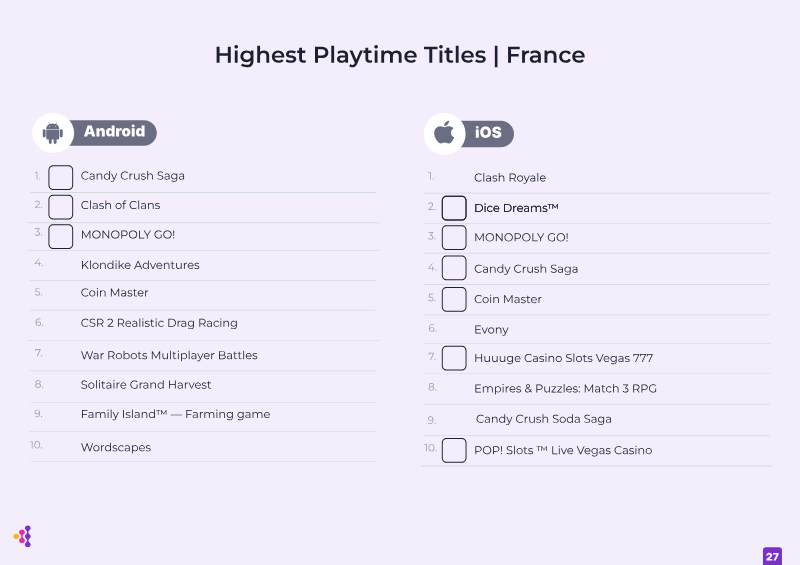The height and width of the screenshot is (565, 800).
Task: Click the Android robot icon
Action: 53,133
